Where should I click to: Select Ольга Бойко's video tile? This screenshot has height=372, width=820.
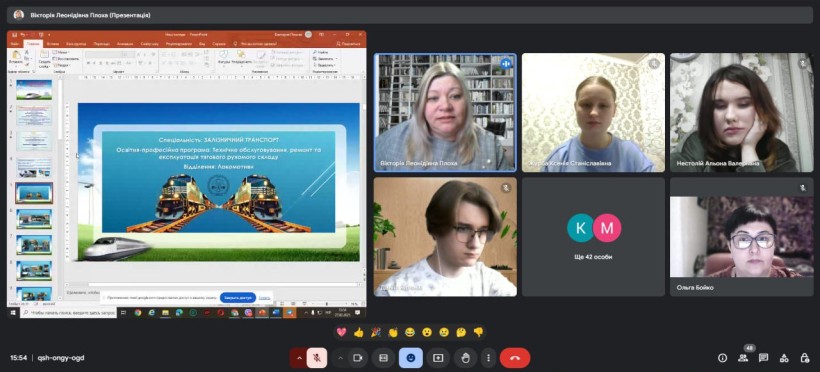(x=742, y=236)
